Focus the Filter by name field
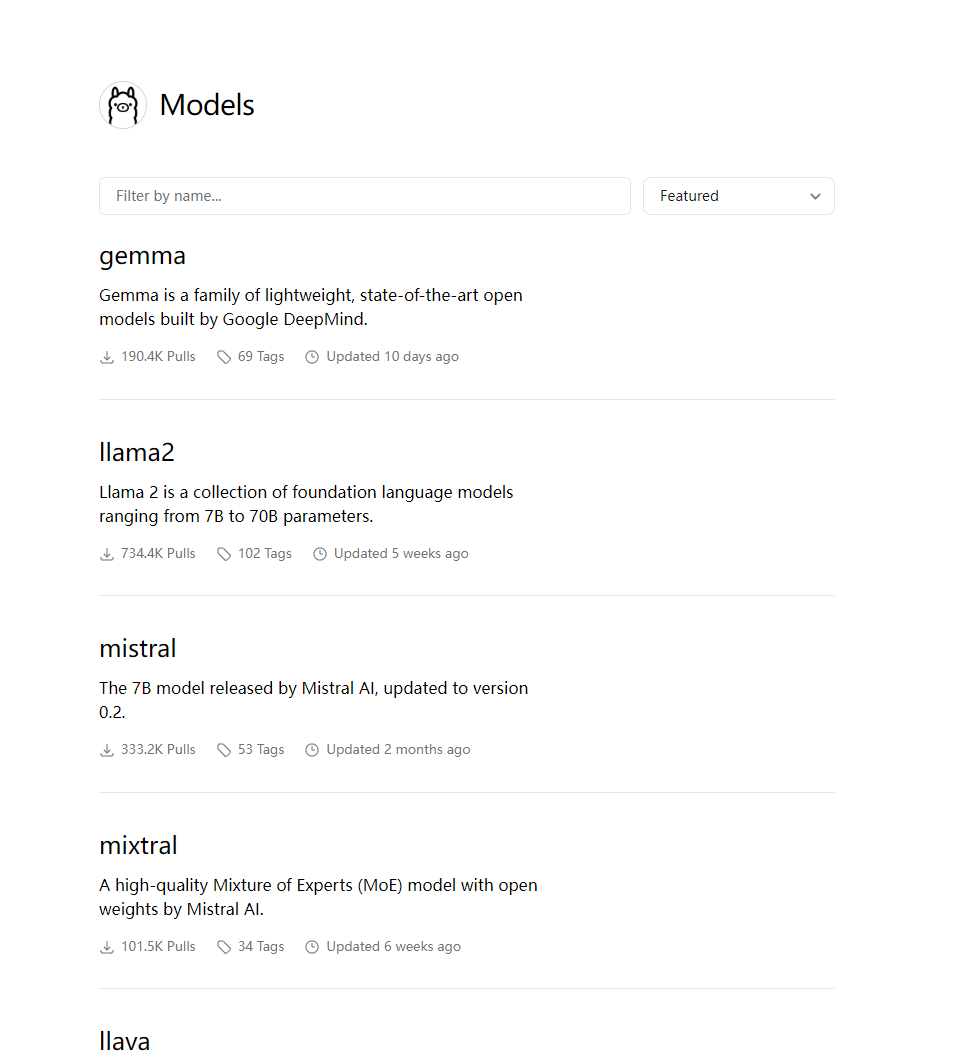The image size is (976, 1060). (x=364, y=196)
